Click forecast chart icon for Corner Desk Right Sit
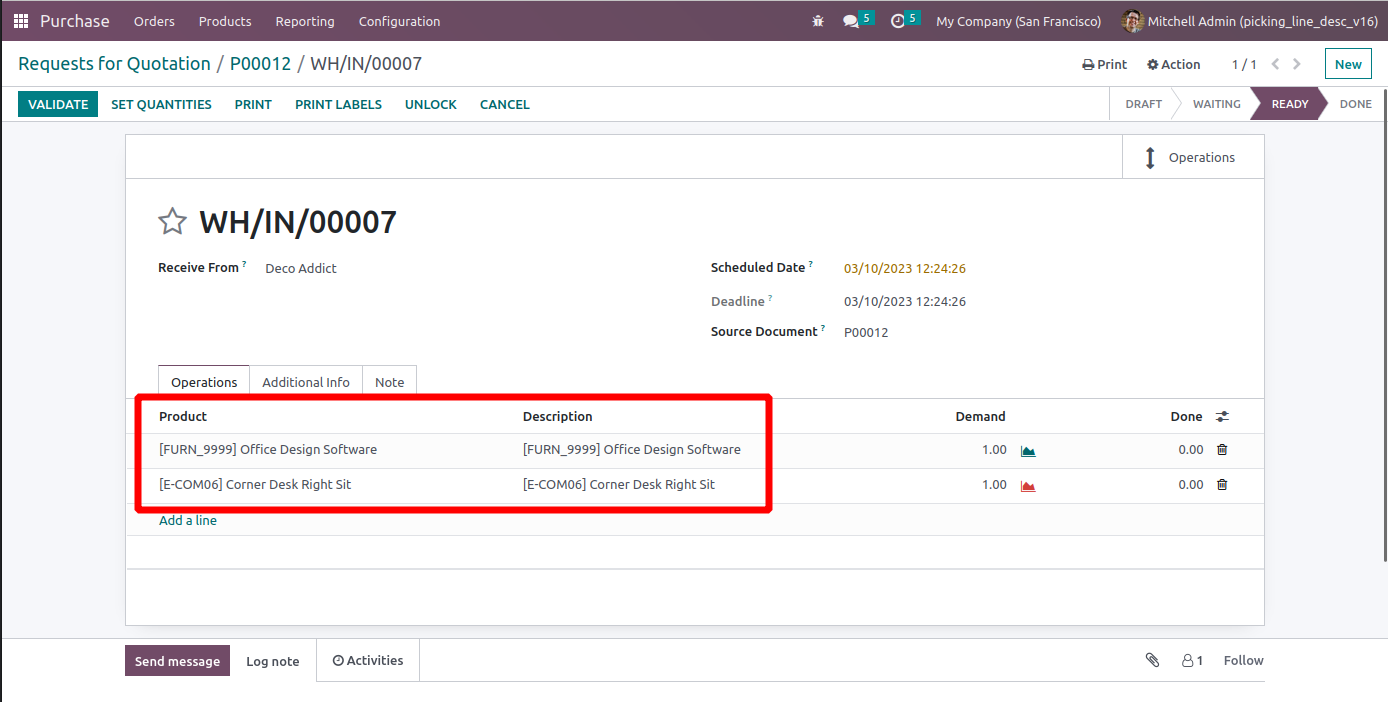 (1028, 486)
